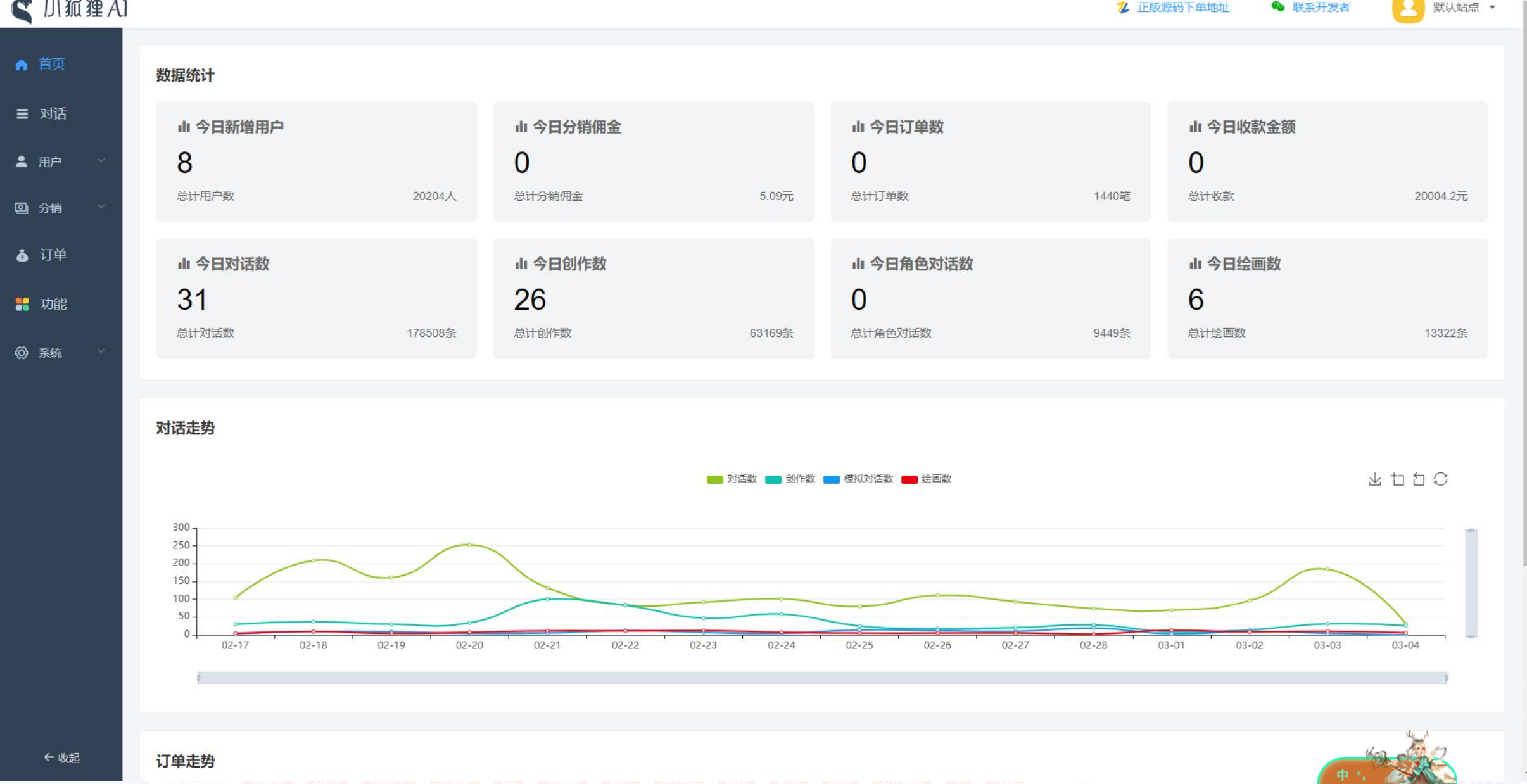Image resolution: width=1527 pixels, height=784 pixels.
Task: Expand the 分销 submenu chevron
Action: 101,207
